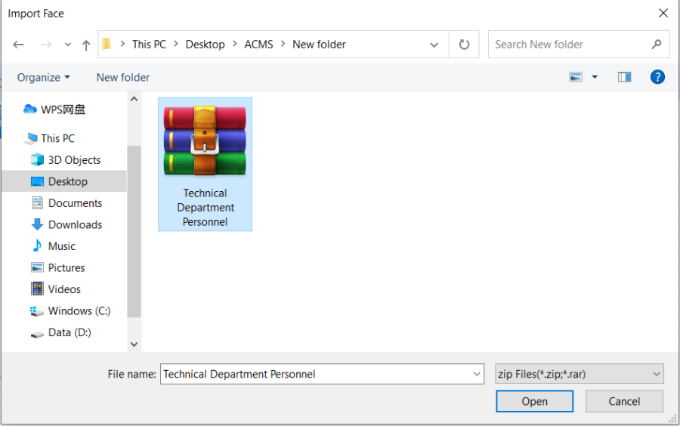Image resolution: width=680 pixels, height=426 pixels.
Task: Click the search magnifier icon
Action: 657,44
